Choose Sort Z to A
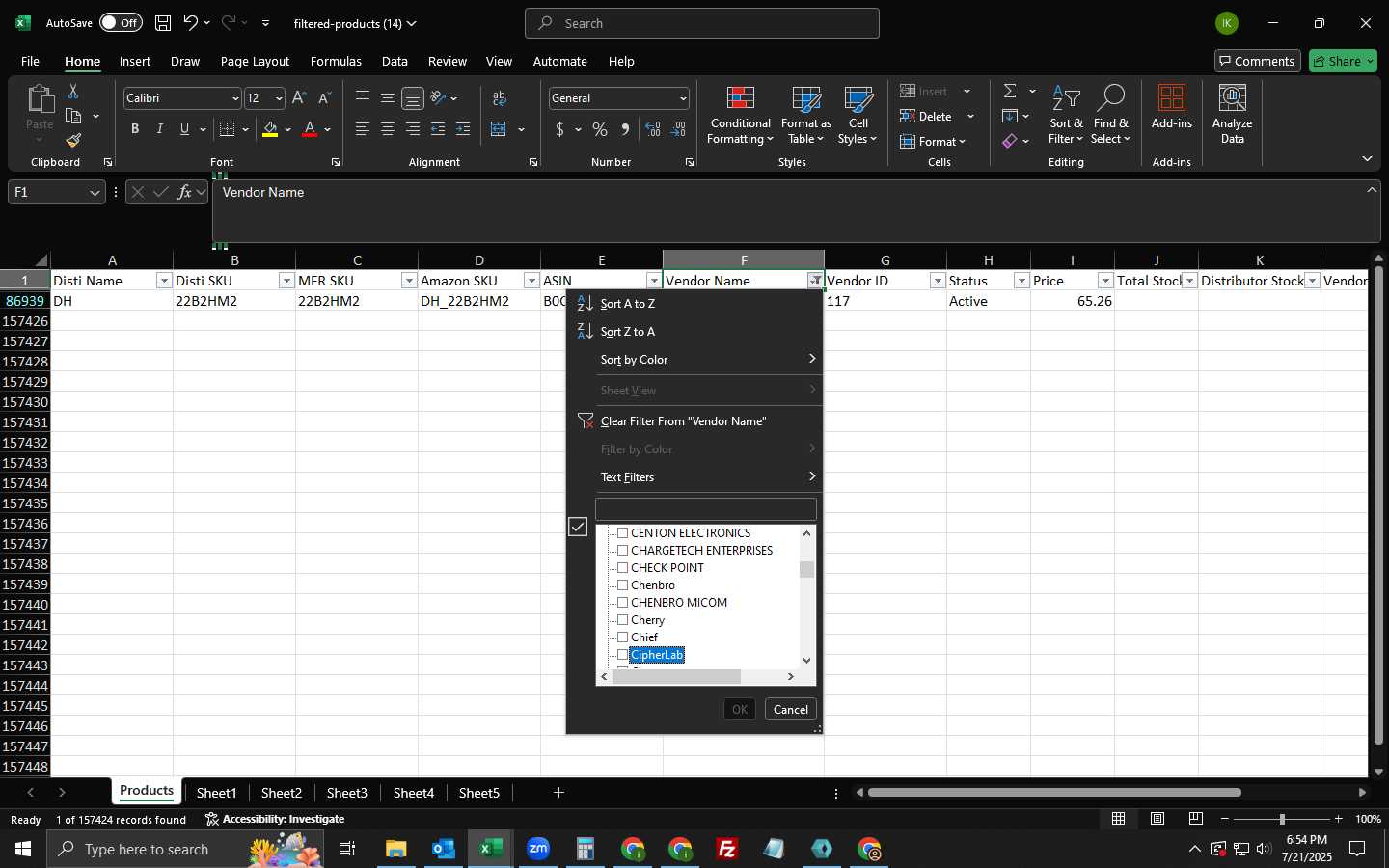The height and width of the screenshot is (868, 1389). [694, 331]
